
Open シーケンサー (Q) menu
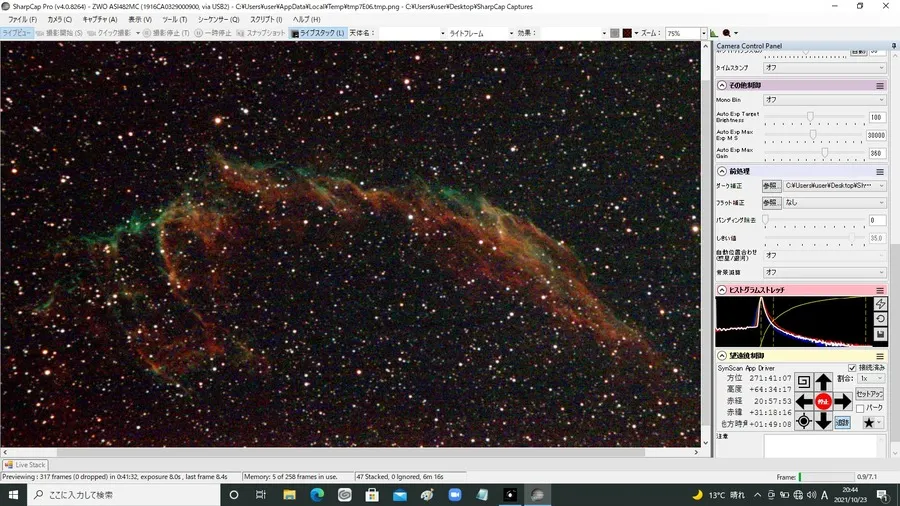(219, 20)
